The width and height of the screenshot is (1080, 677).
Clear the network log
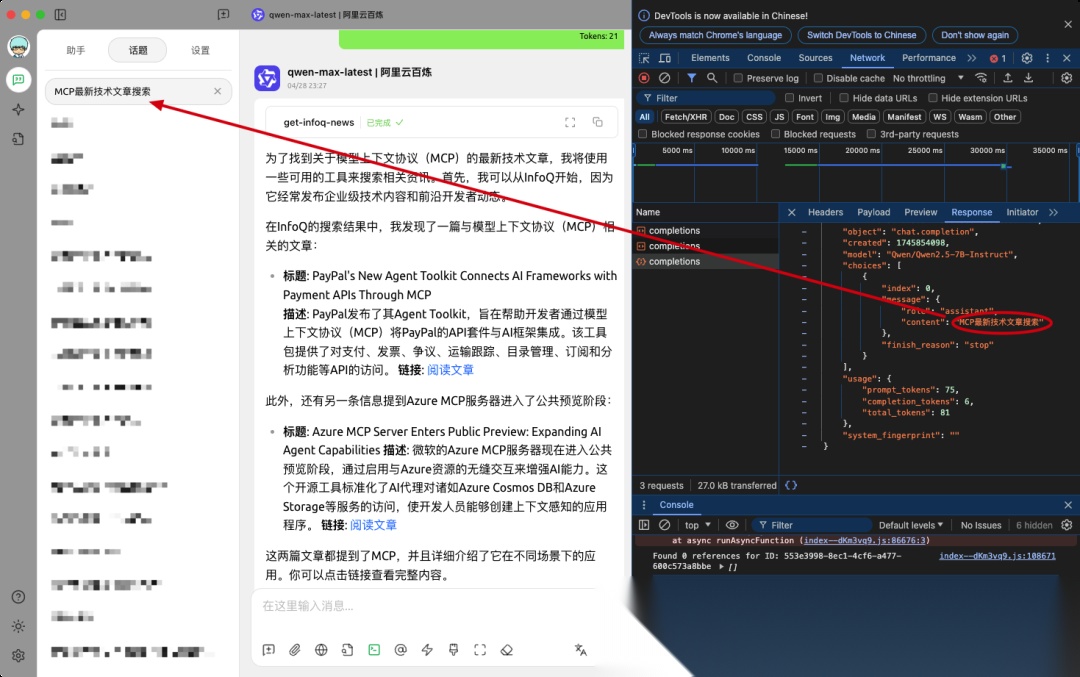point(665,79)
